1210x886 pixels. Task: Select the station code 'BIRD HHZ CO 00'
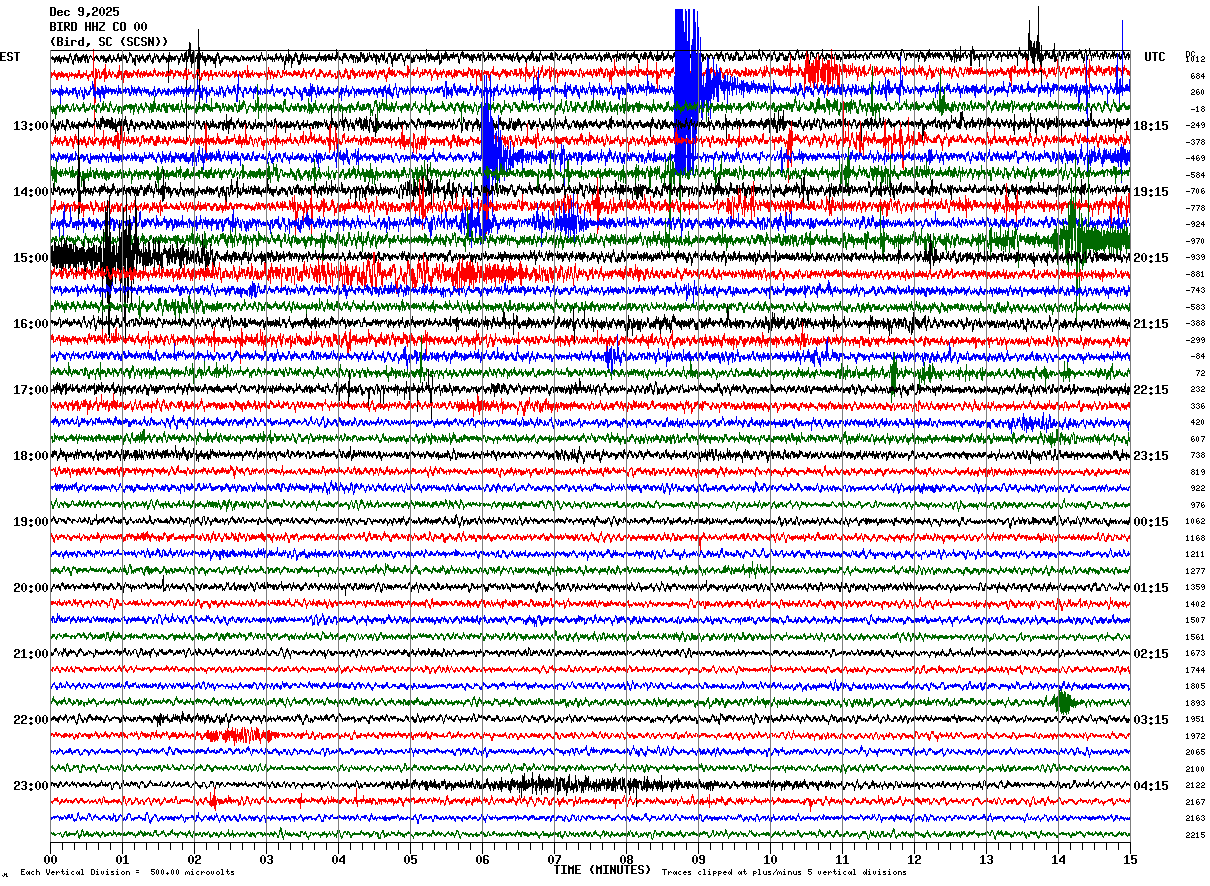[98, 27]
